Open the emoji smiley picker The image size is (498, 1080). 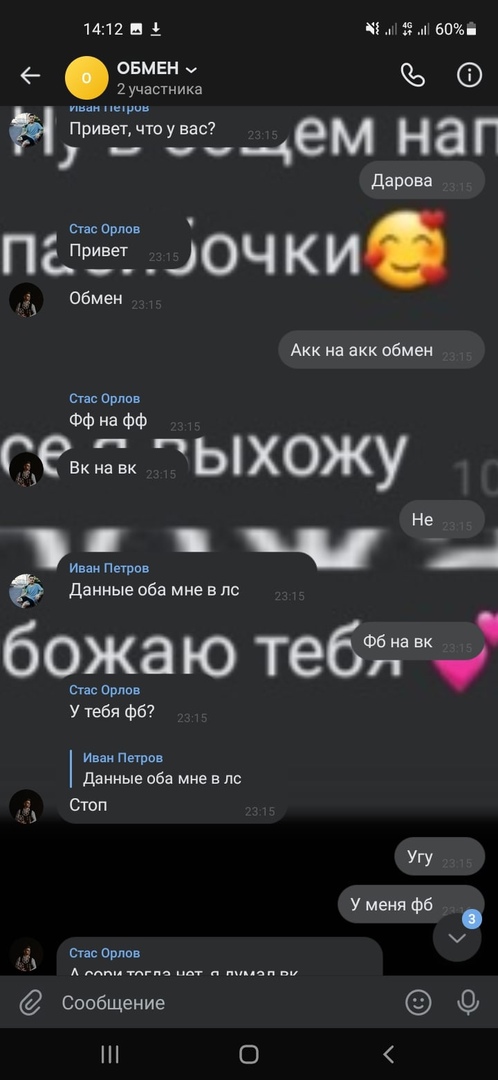click(418, 1002)
